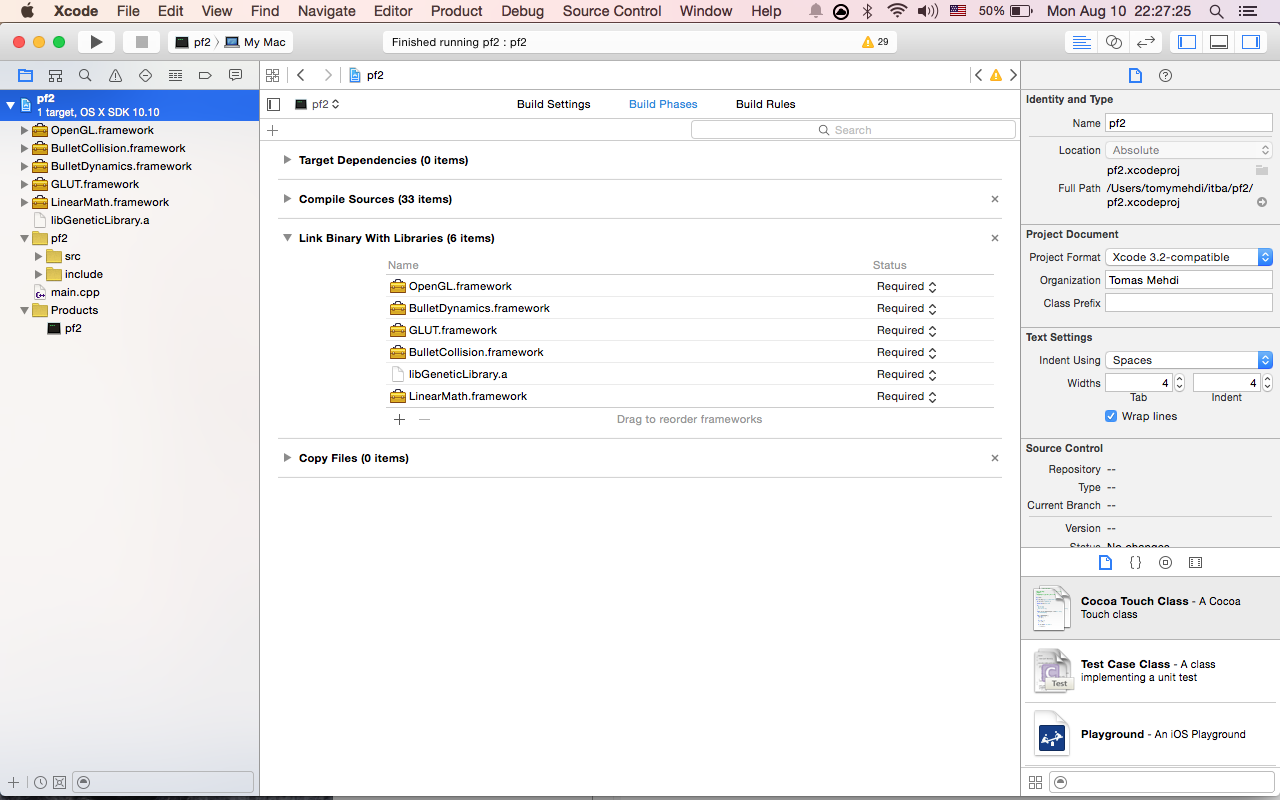Open Indent Using dropdown
Image resolution: width=1280 pixels, height=800 pixels.
[x=1189, y=360]
